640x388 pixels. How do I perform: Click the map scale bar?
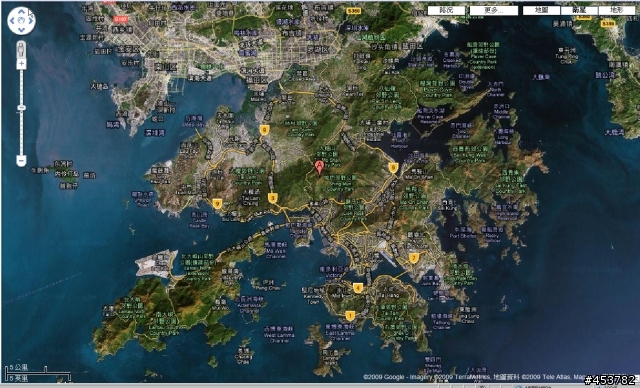[x=38, y=374]
